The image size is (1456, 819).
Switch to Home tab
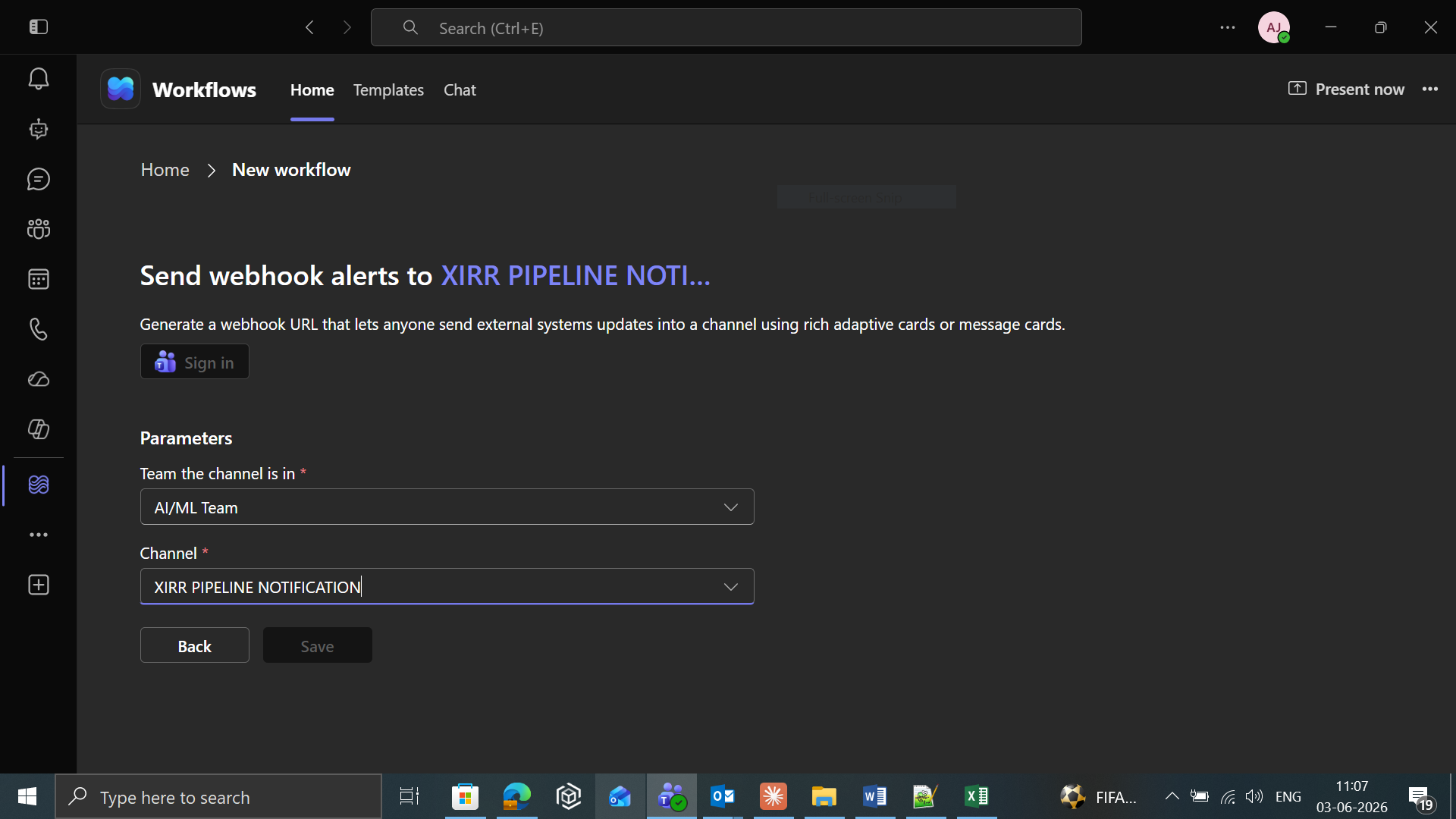click(312, 89)
